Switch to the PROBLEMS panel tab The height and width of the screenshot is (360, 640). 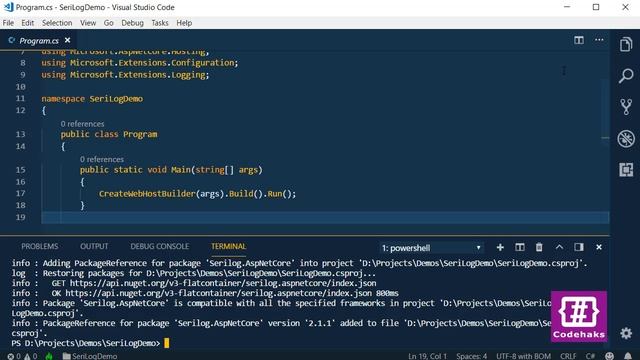point(40,247)
